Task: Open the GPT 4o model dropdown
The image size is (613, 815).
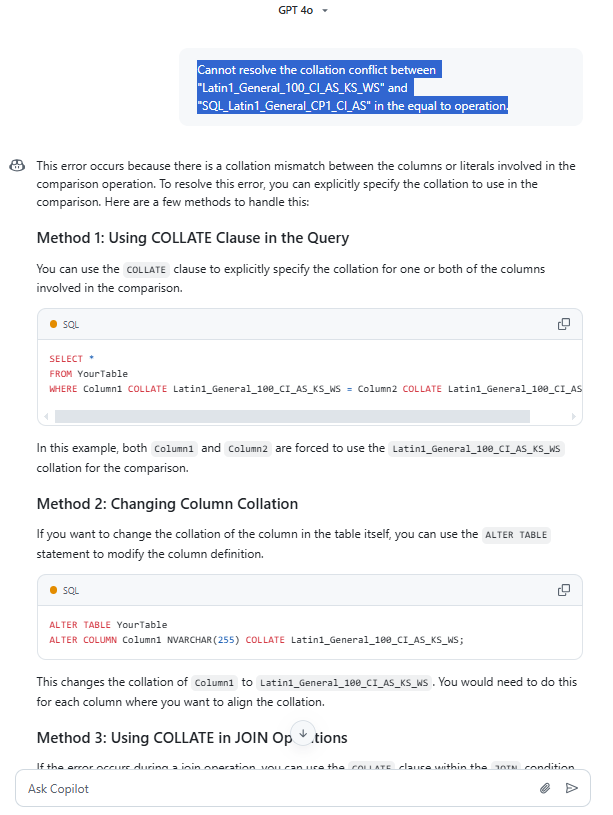Action: click(304, 10)
